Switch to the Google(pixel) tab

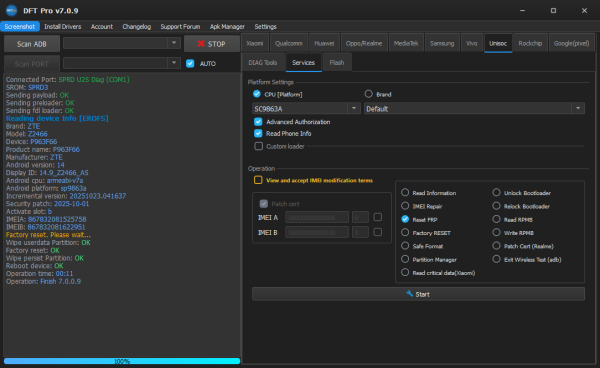tap(571, 43)
